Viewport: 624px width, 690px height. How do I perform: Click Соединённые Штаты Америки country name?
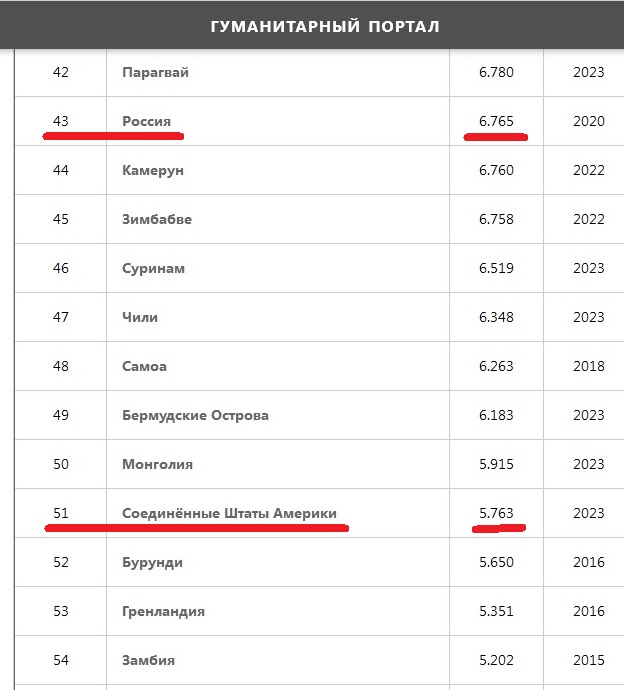click(x=229, y=513)
